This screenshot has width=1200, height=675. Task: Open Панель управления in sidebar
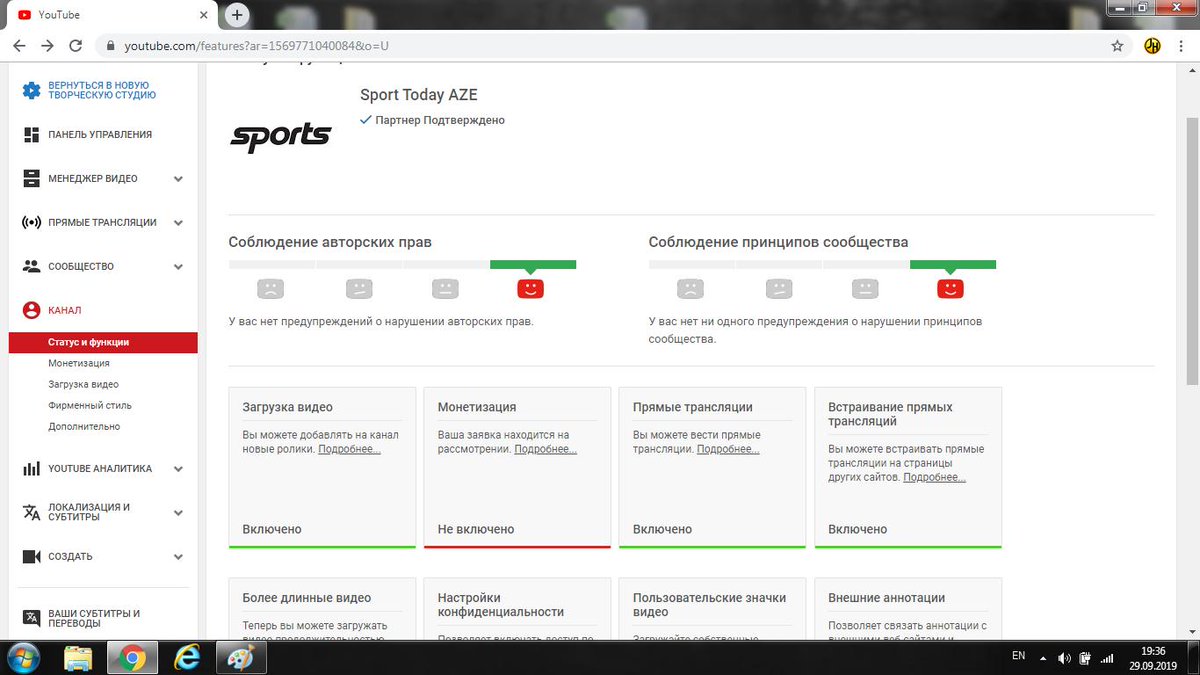100,134
